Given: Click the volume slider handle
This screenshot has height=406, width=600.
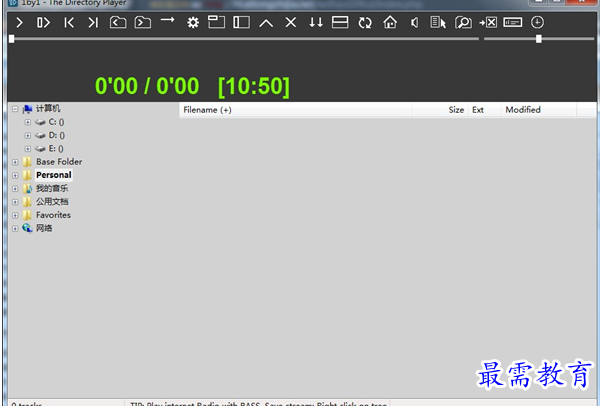Looking at the screenshot, I should [539, 39].
